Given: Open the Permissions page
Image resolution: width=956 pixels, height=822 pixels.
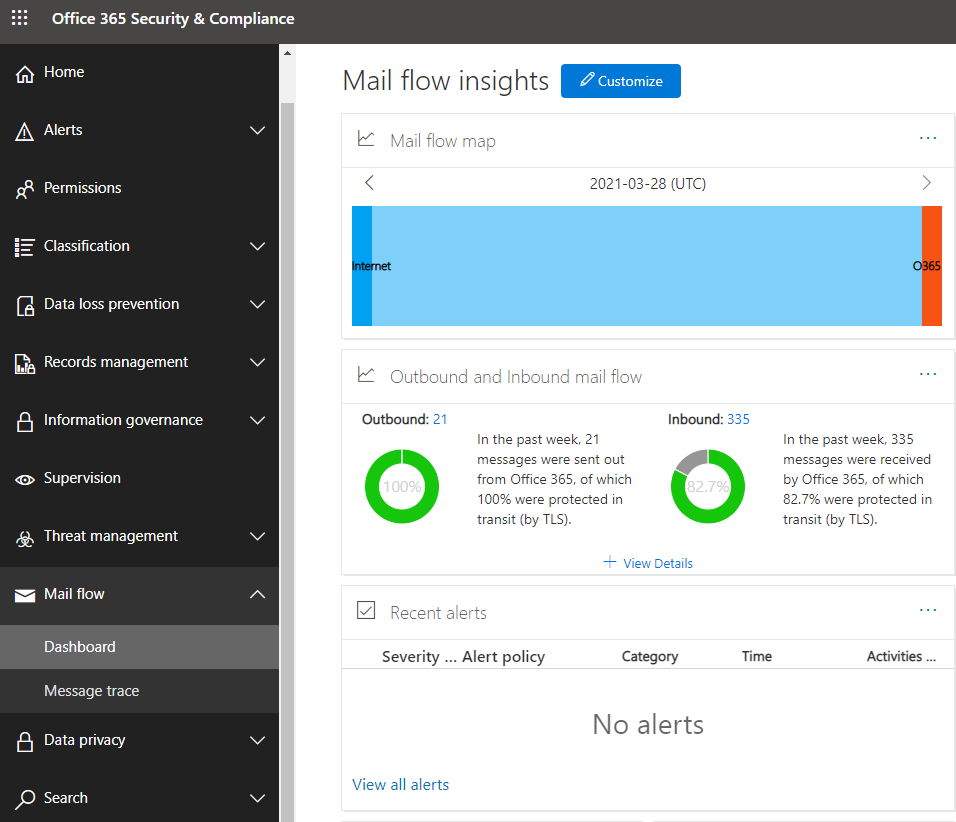Looking at the screenshot, I should (139, 188).
